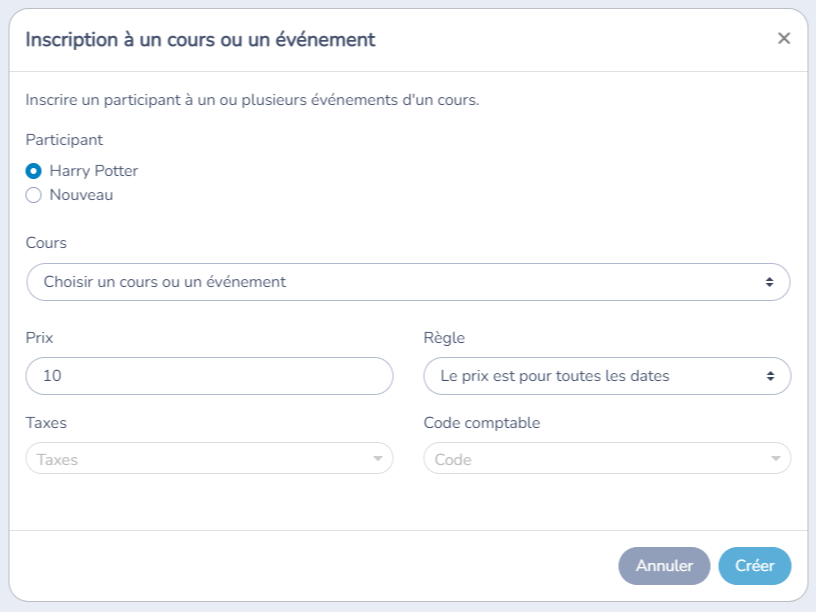The image size is (817, 612).
Task: Click the Cours section label
Action: pyautogui.click(x=46, y=243)
